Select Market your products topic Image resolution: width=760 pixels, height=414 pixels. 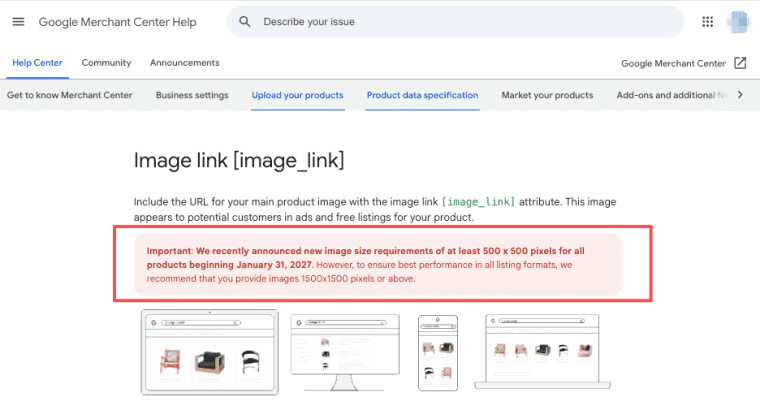point(547,95)
